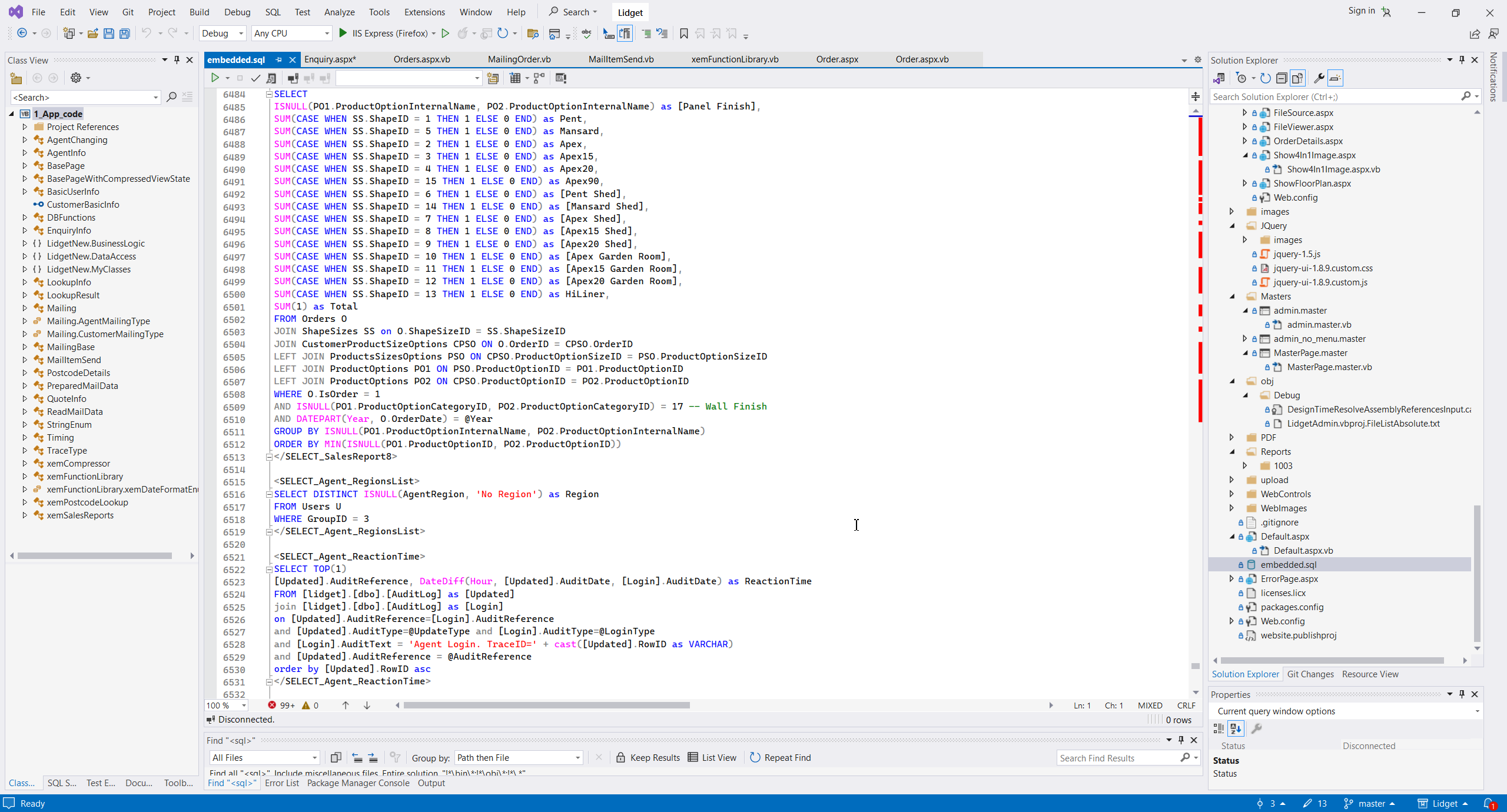
Task: Toggle Show All Files in Solution Explorer
Action: point(1297,78)
